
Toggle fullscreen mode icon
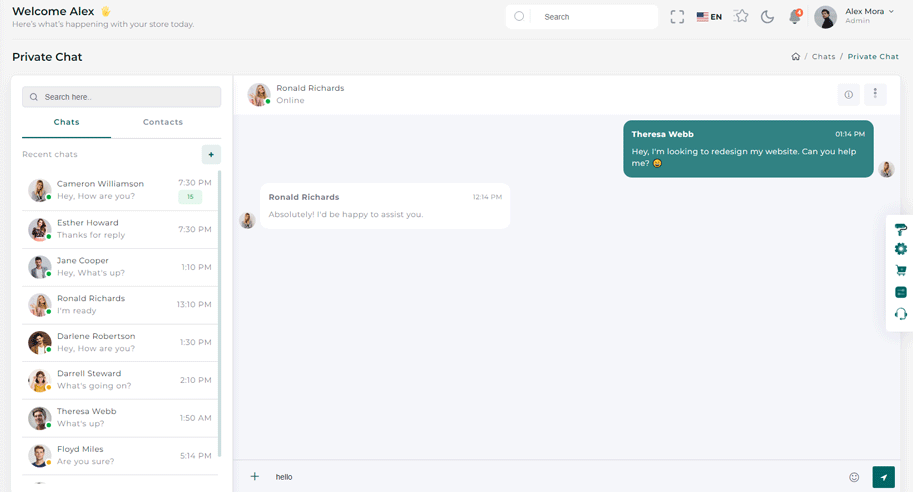point(677,17)
